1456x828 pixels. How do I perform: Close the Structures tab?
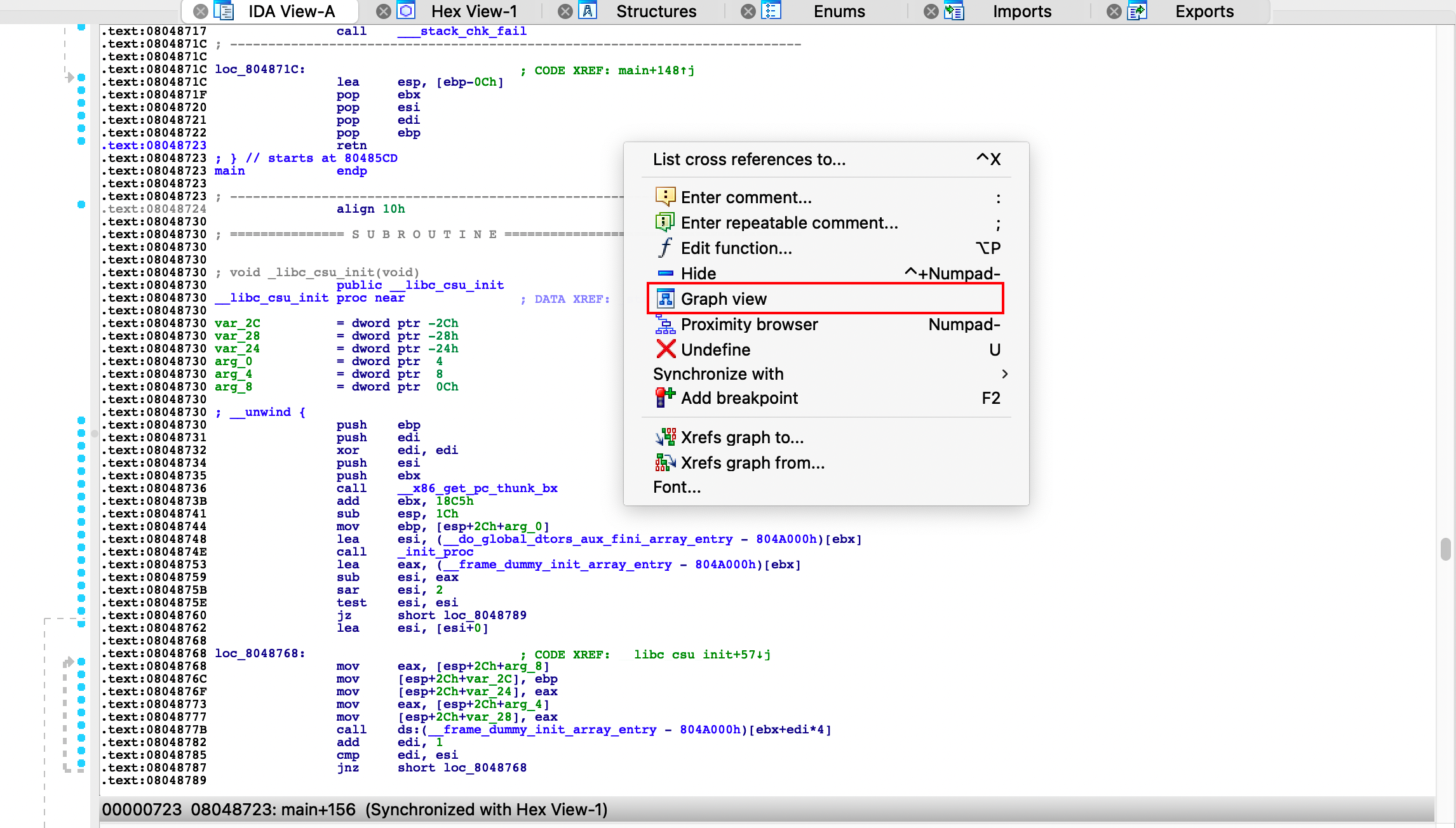click(565, 11)
